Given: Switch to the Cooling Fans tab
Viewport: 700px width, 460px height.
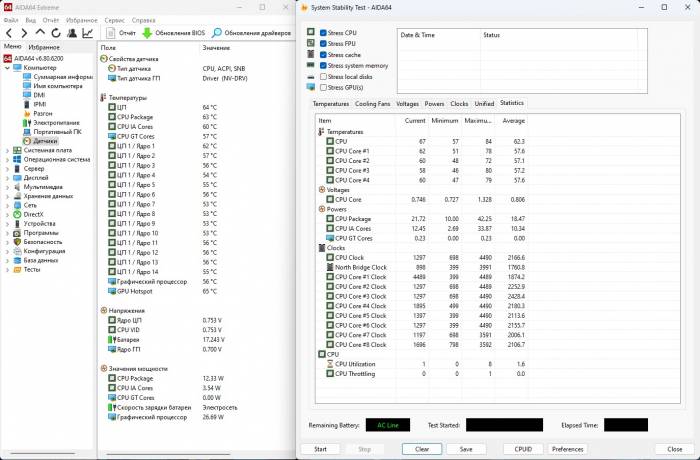Looking at the screenshot, I should [372, 104].
